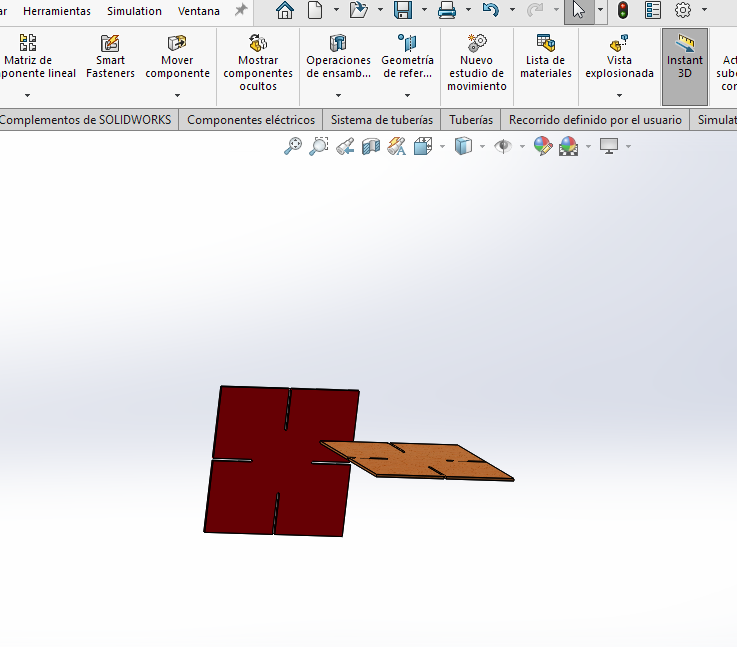Click Display Style cube icon
The image size is (737, 647).
click(x=463, y=146)
